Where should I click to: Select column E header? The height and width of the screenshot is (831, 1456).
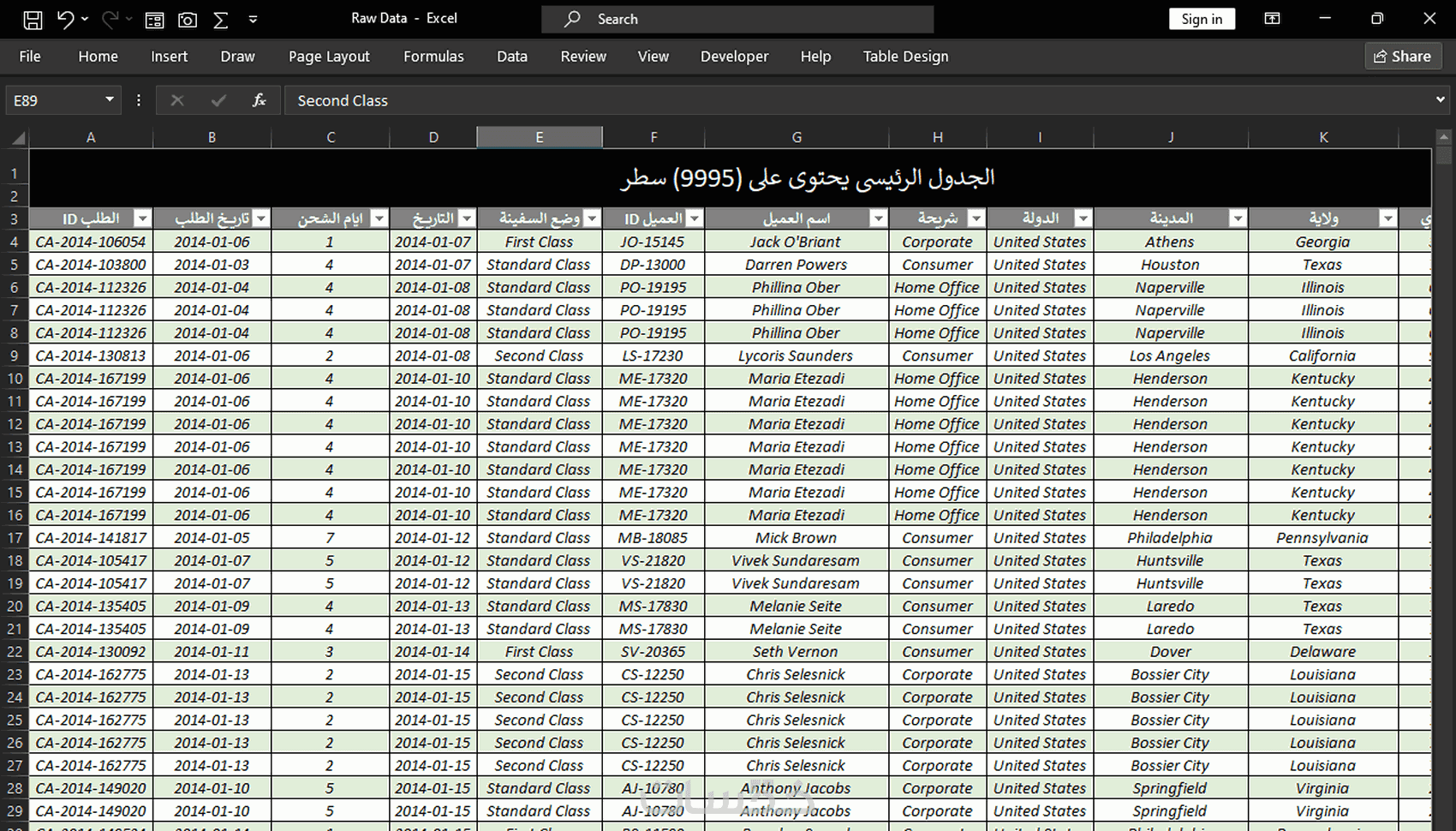[540, 137]
